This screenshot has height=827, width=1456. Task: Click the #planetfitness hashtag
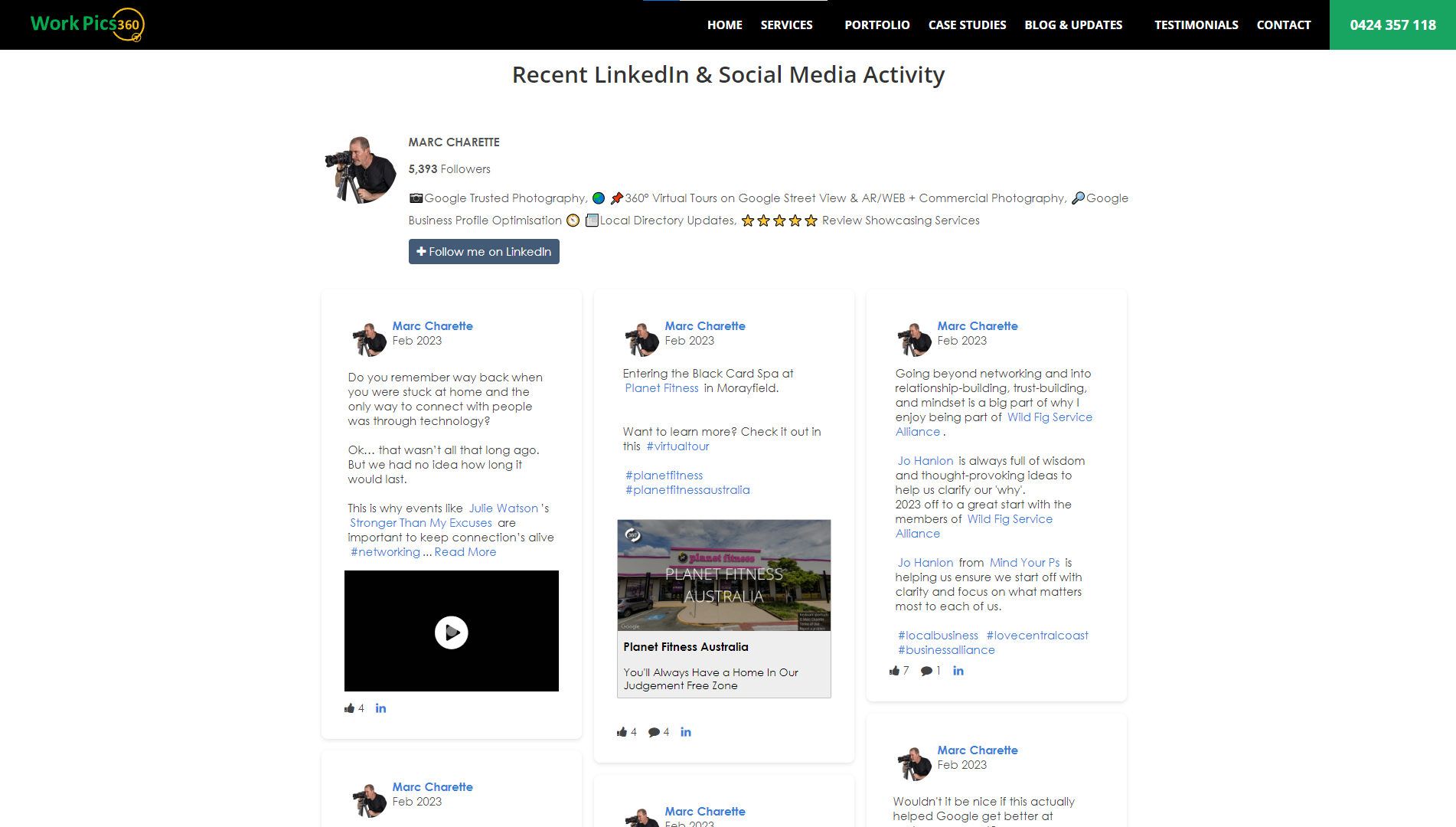tap(664, 475)
